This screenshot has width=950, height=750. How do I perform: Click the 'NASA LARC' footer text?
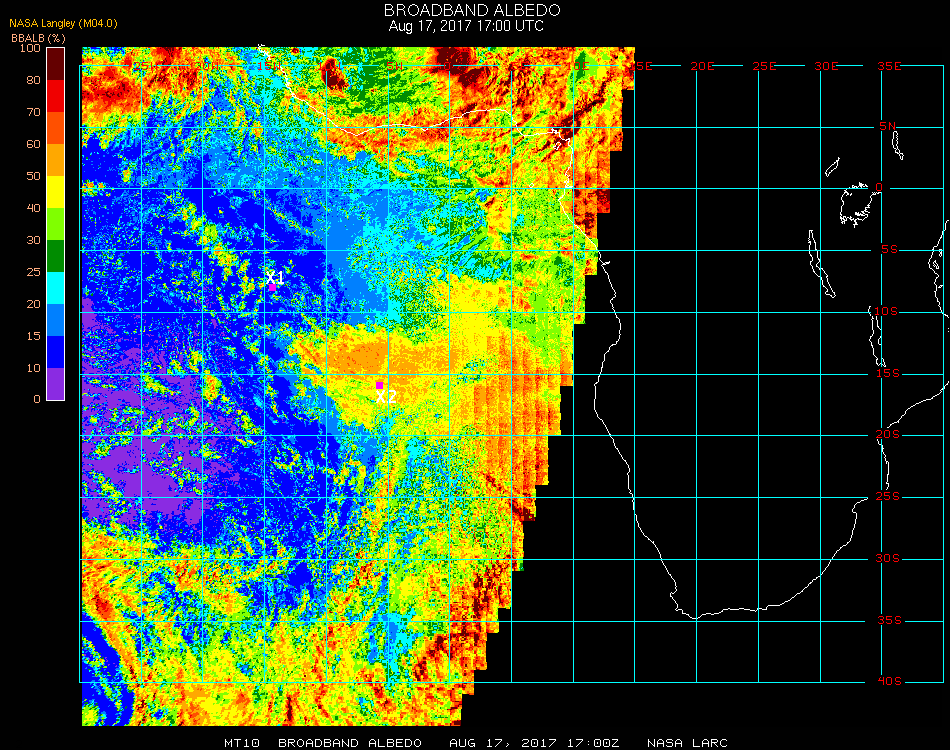pyautogui.click(x=687, y=743)
